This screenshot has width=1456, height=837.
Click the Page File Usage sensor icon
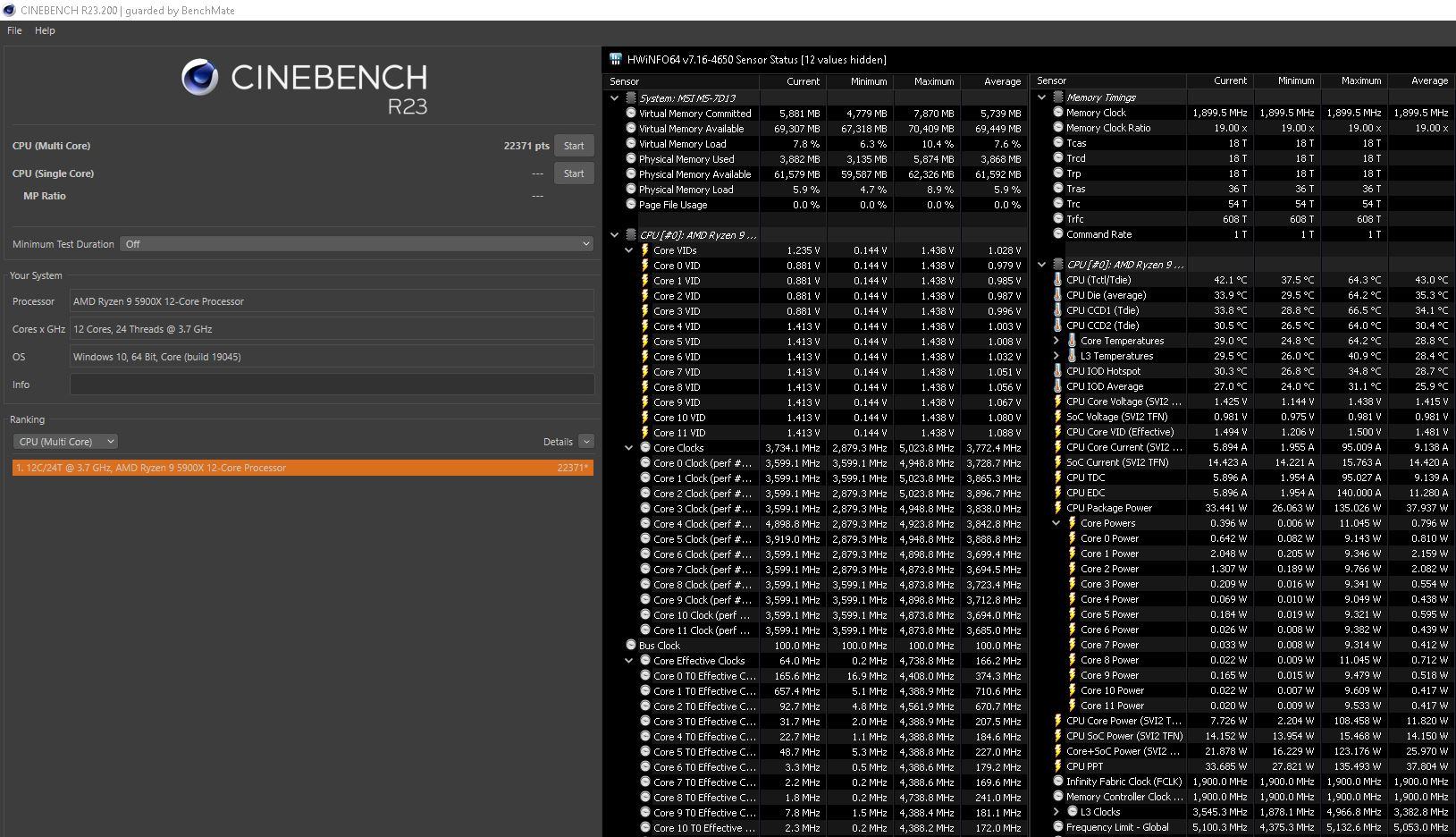pos(631,205)
